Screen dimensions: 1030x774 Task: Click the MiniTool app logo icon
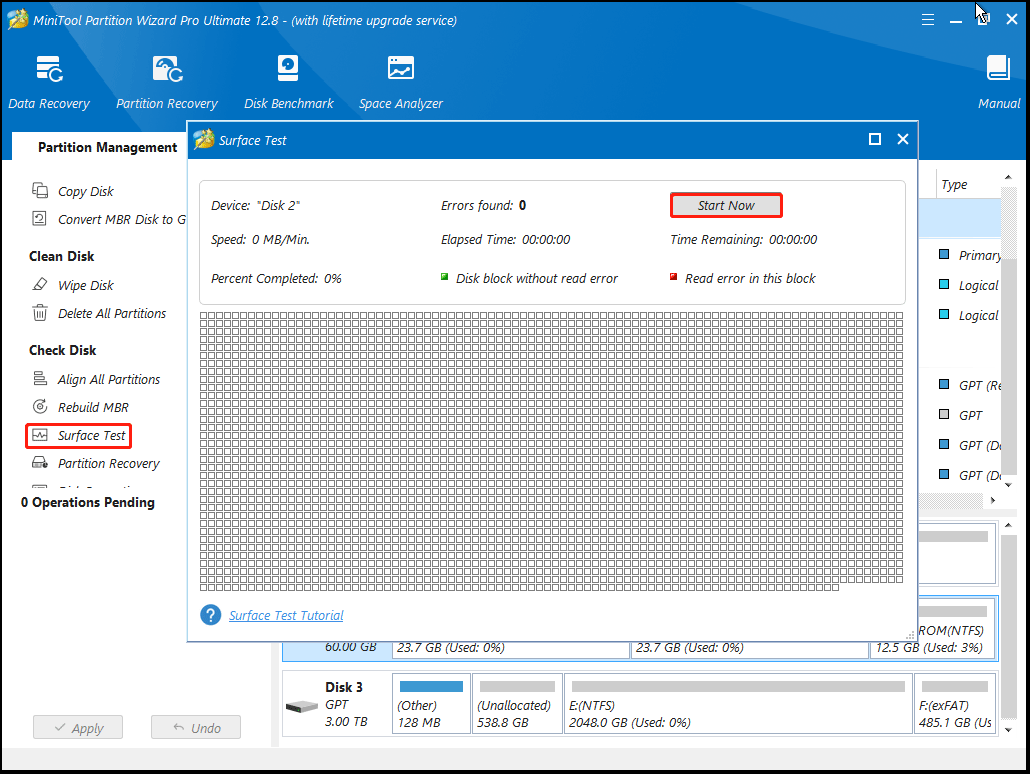tap(18, 19)
